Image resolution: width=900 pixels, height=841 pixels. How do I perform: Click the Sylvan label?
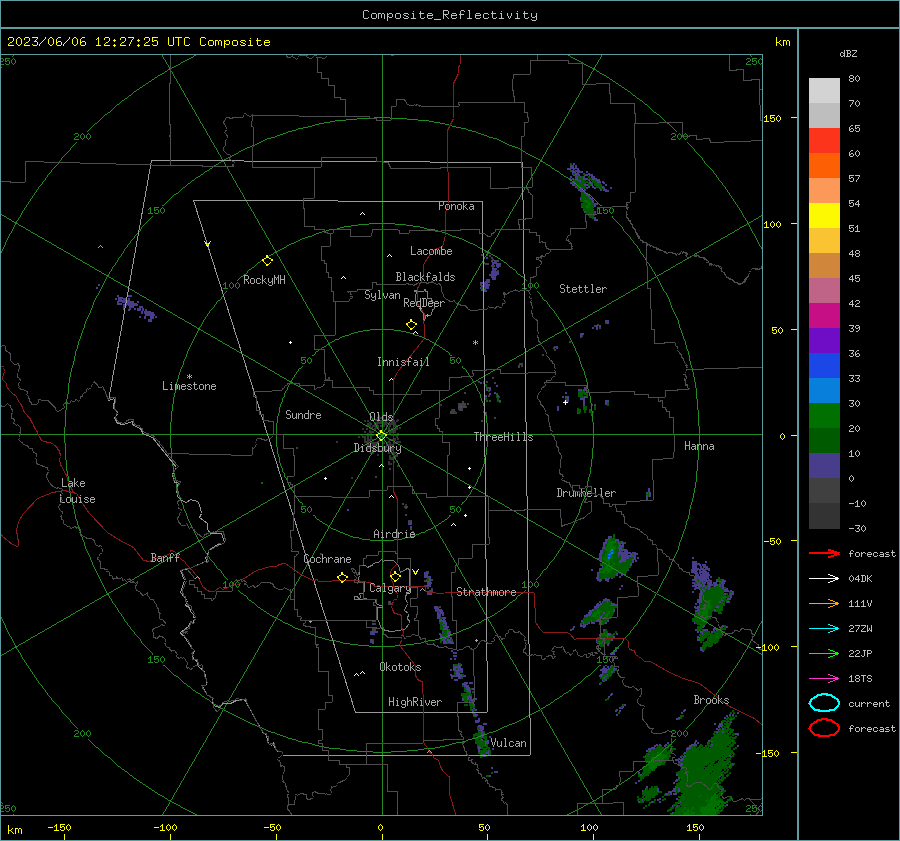click(382, 295)
